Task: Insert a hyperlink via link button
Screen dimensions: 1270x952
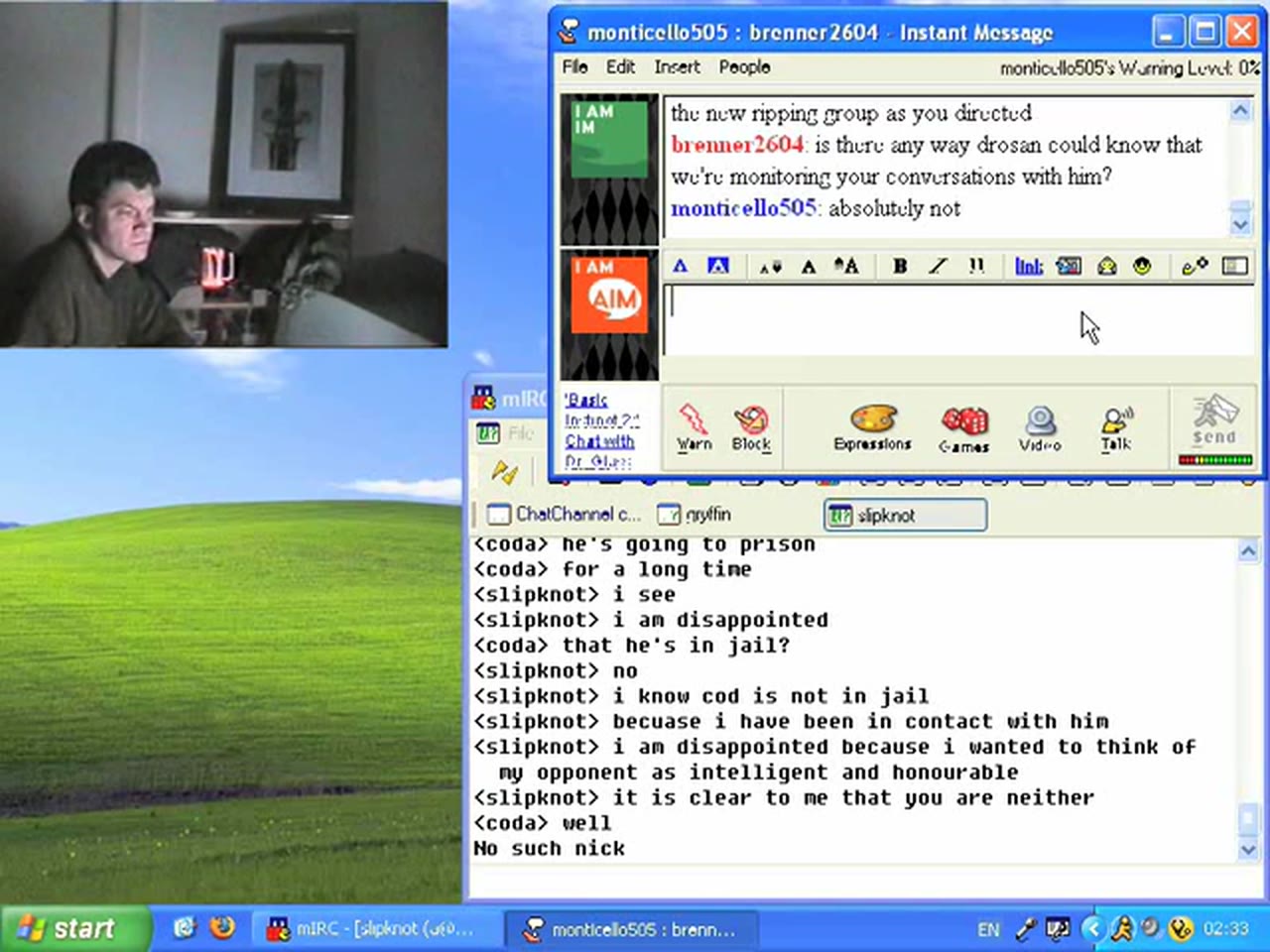Action: coord(1029,266)
